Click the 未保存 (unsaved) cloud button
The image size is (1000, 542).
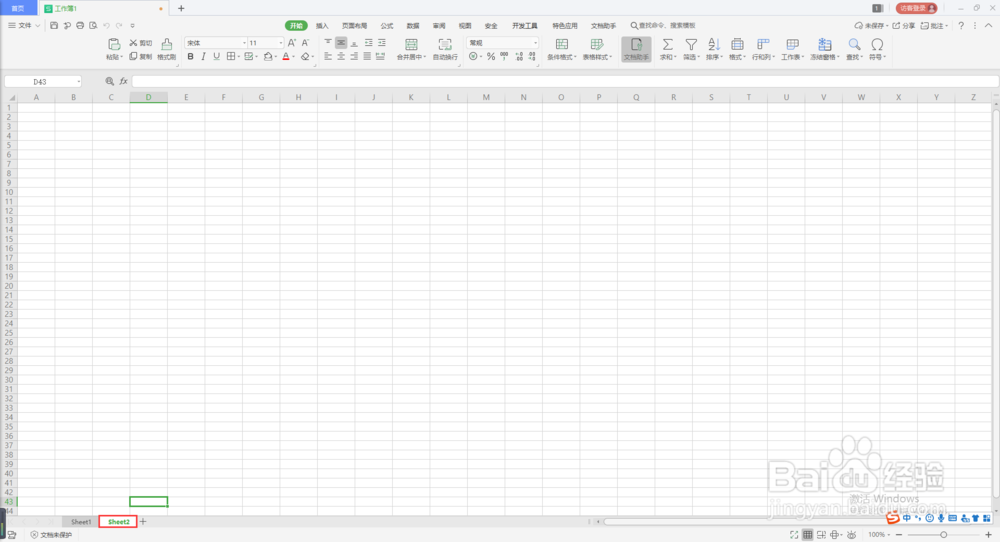(x=871, y=26)
